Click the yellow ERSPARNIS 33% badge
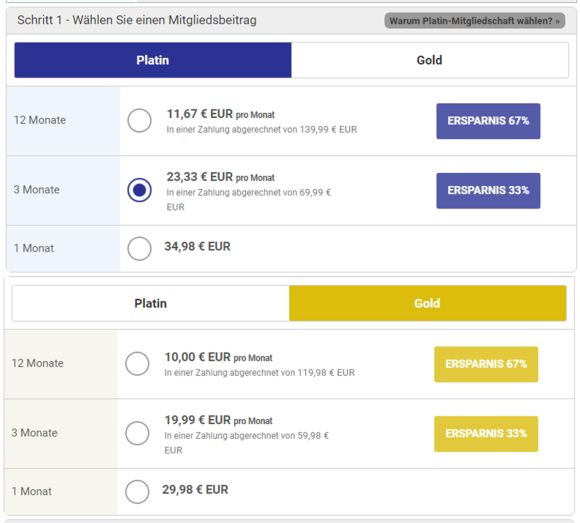580x523 pixels. click(486, 433)
